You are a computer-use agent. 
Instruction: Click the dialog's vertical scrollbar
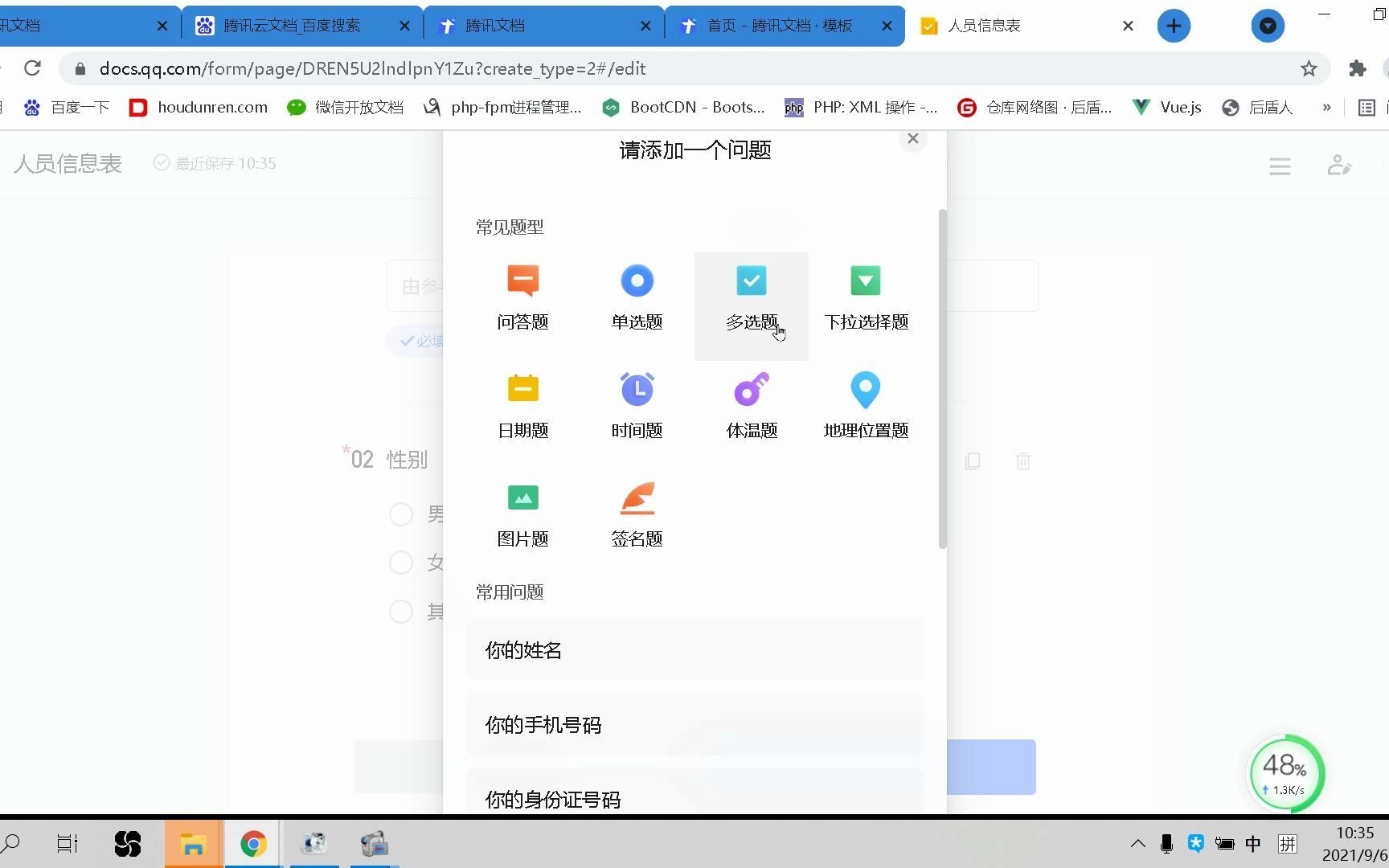coord(942,379)
